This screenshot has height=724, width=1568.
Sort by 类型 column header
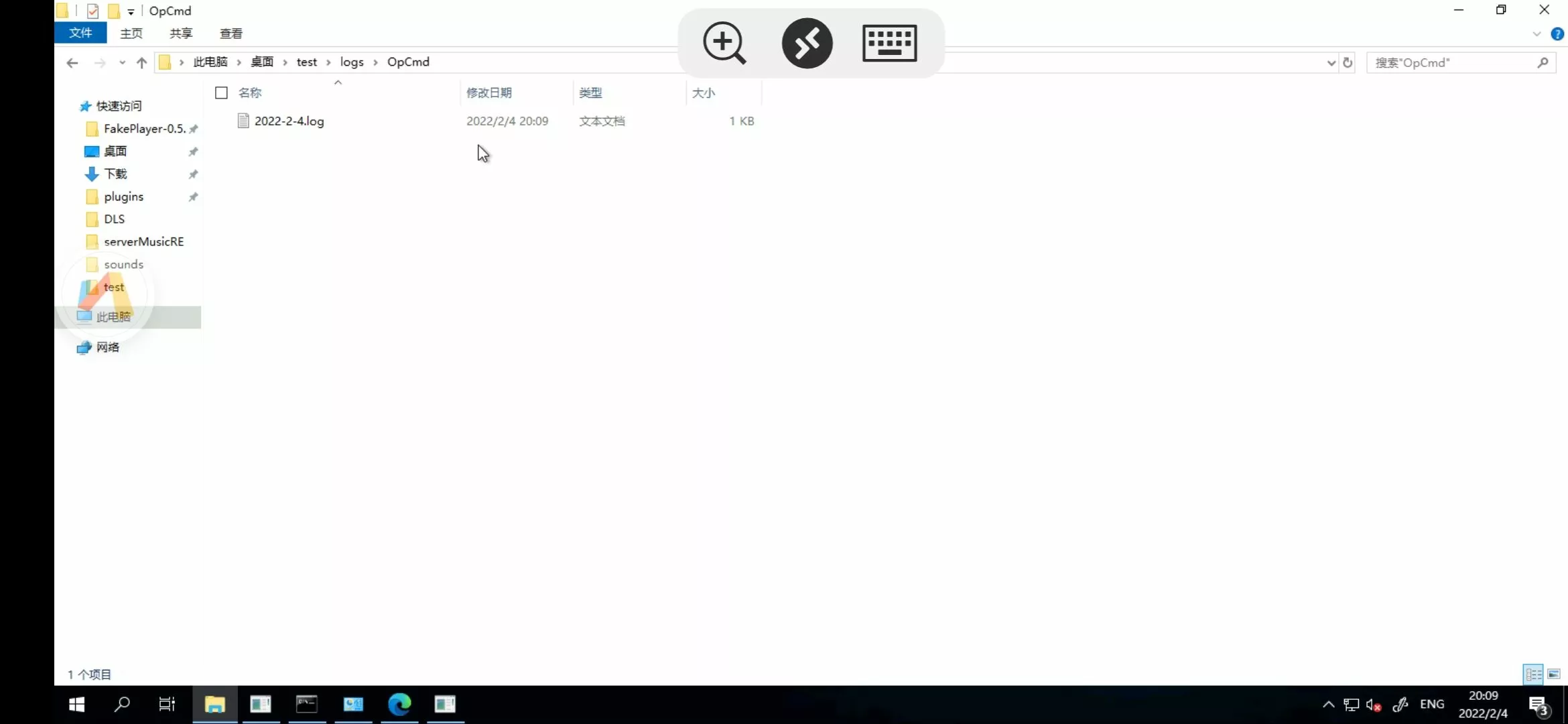point(590,93)
